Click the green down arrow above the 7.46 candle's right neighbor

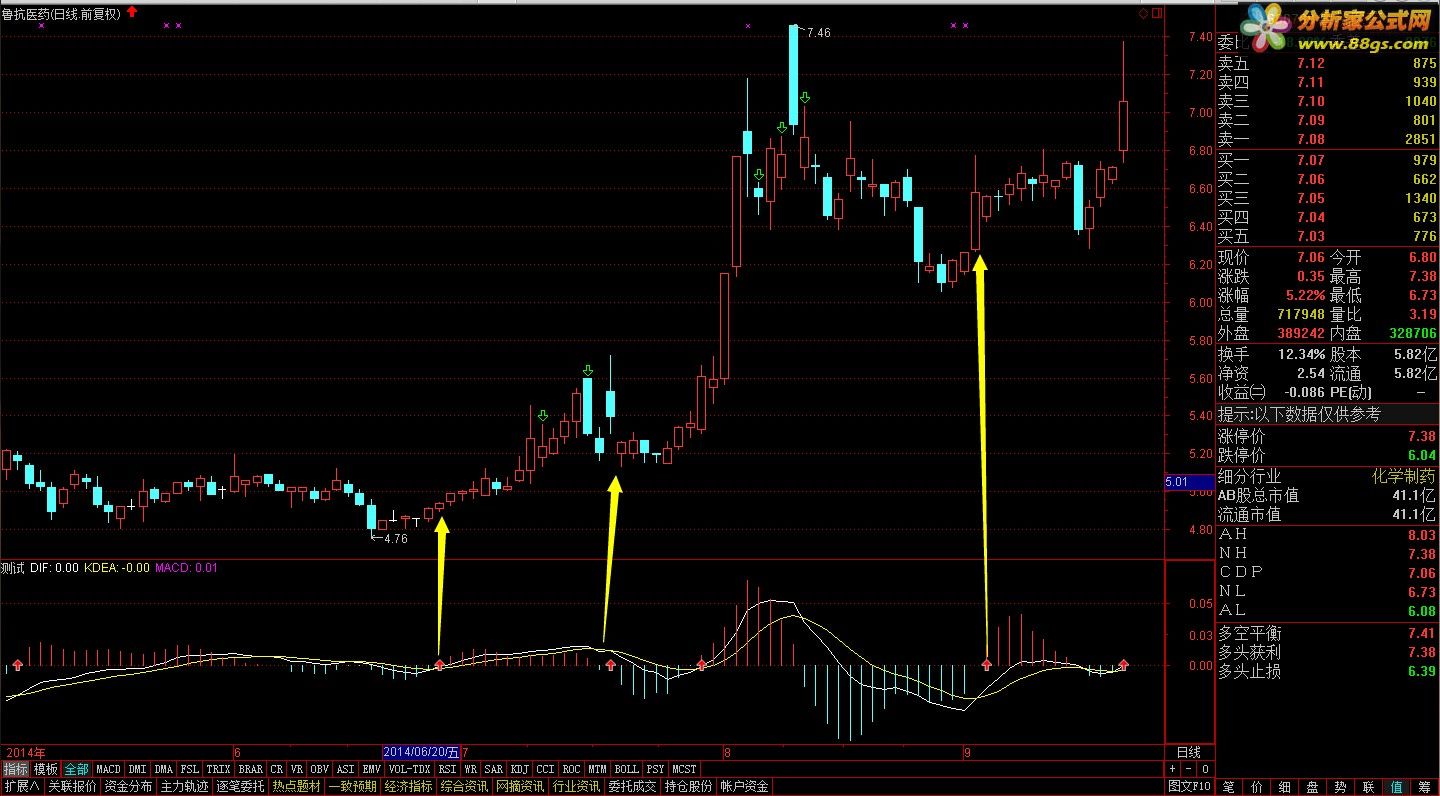pos(804,97)
